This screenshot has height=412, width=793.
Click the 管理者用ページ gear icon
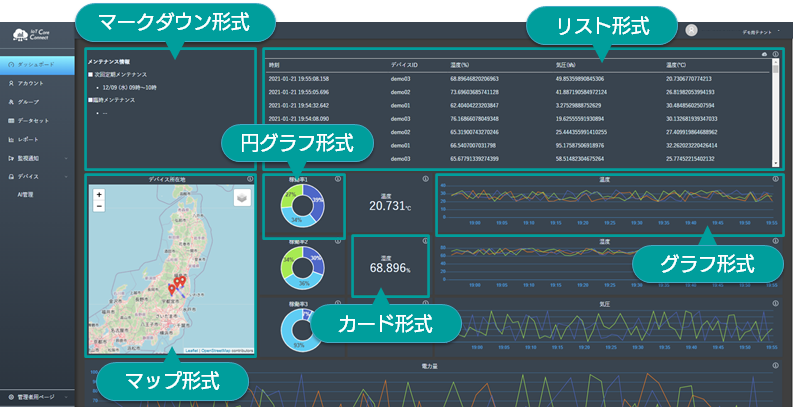(11, 397)
